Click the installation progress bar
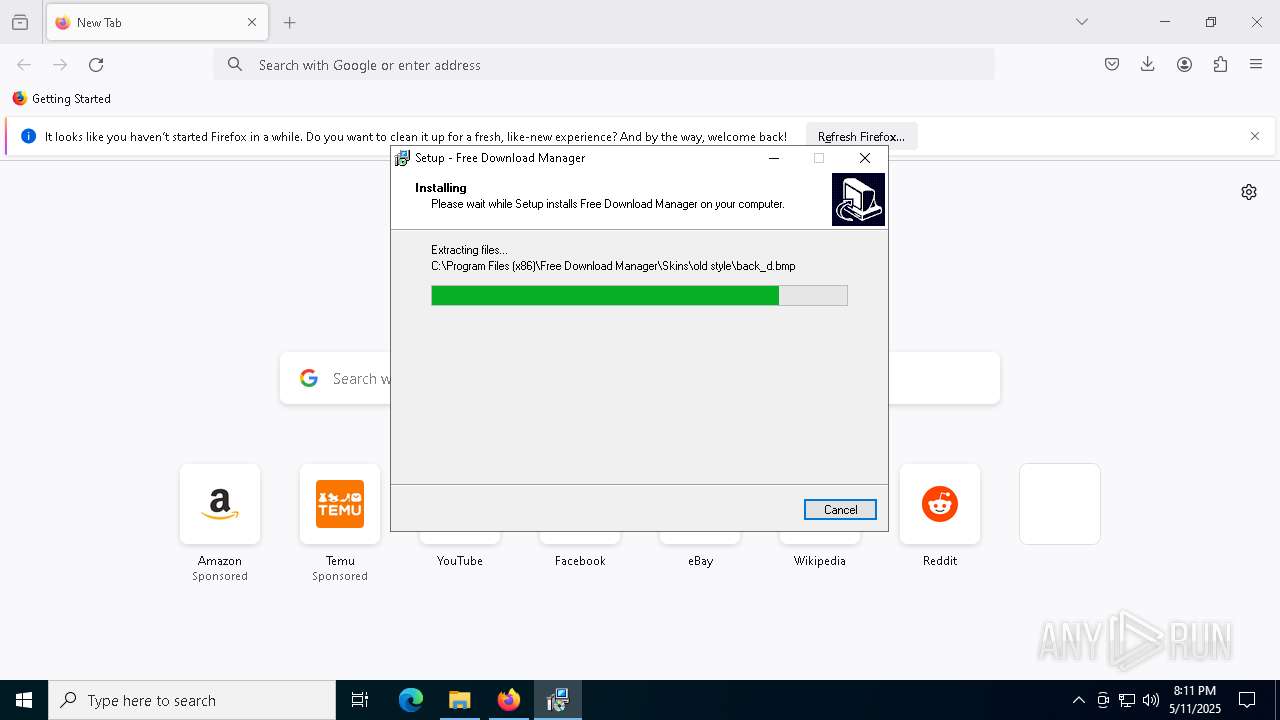Screen dimensions: 1280x720 pyautogui.click(x=639, y=295)
